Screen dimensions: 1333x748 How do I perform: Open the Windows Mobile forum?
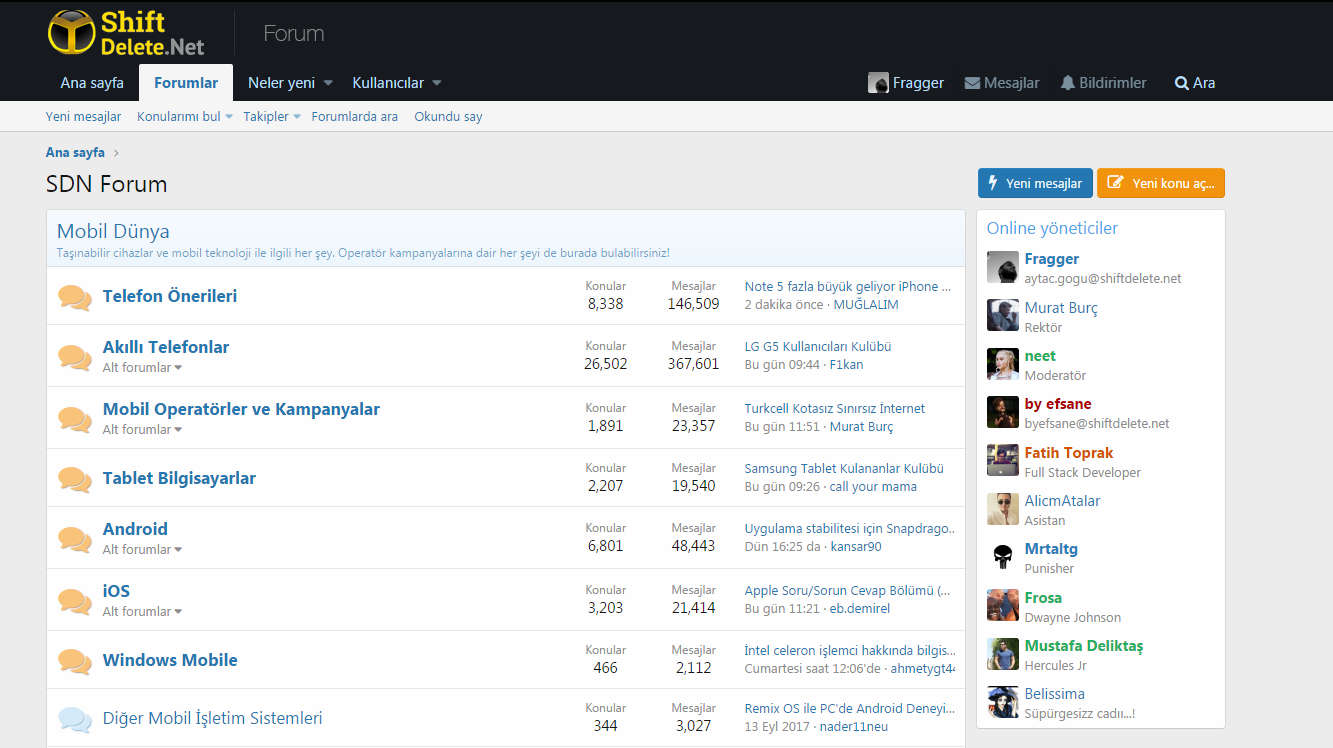tap(170, 660)
